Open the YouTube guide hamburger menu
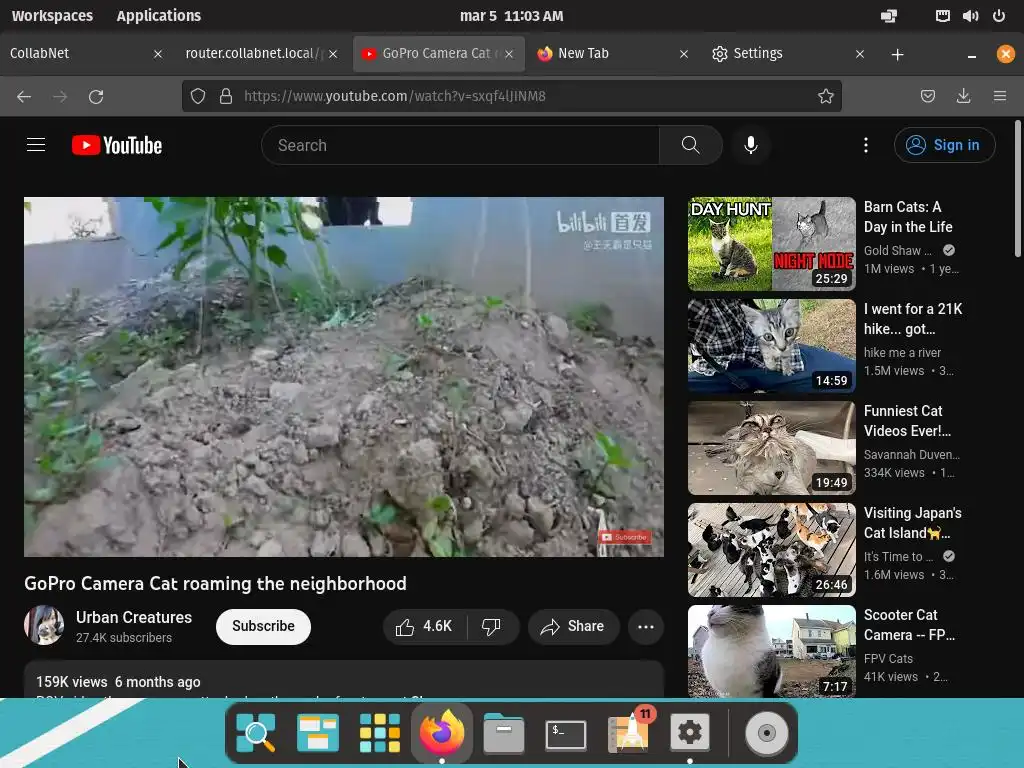 [x=36, y=145]
